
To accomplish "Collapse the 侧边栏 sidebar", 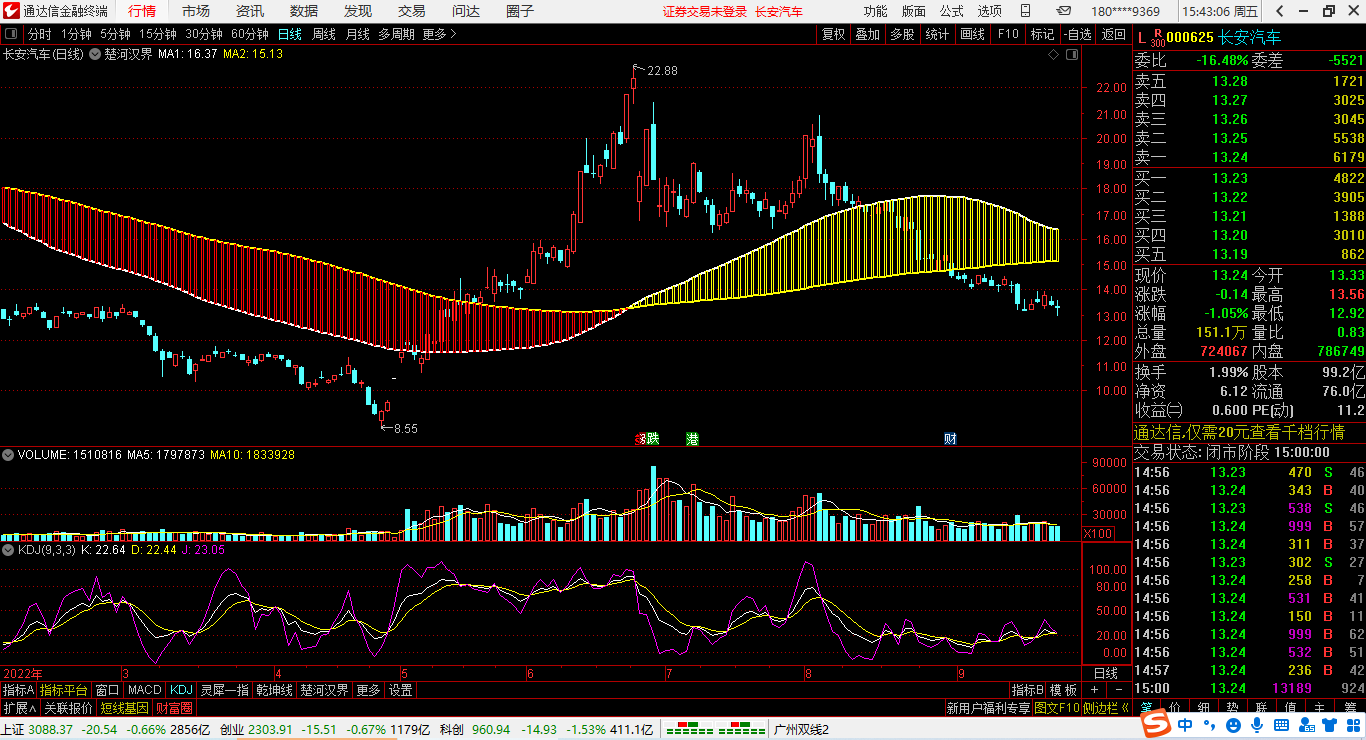I will (1106, 708).
